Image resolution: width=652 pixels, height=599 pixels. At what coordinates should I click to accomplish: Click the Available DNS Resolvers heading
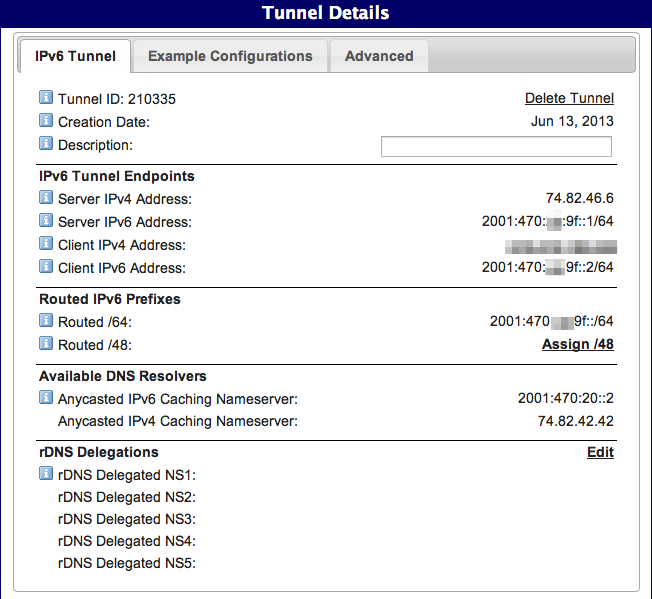point(123,376)
